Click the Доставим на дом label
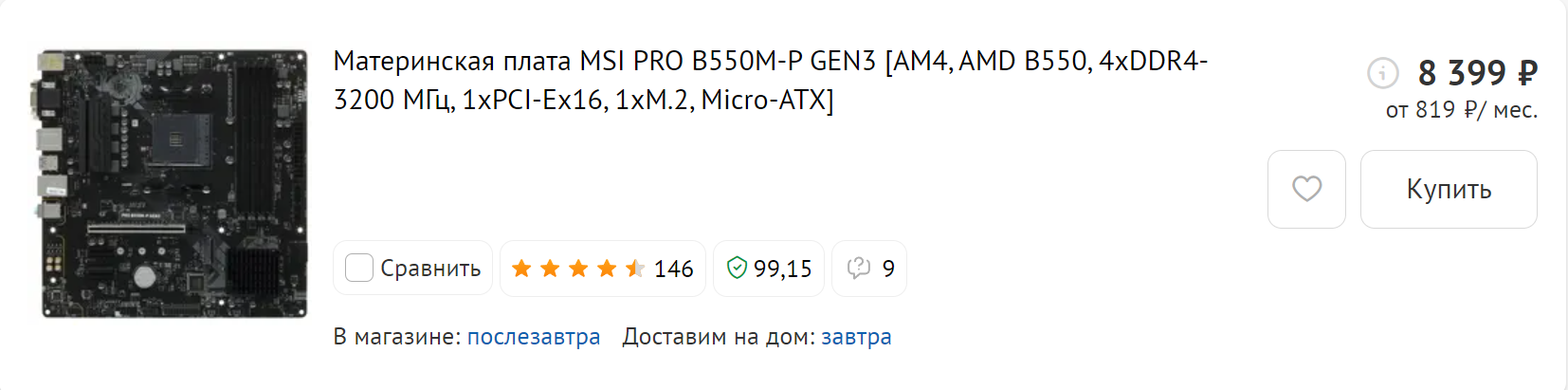This screenshot has width=1568, height=390. point(718,337)
